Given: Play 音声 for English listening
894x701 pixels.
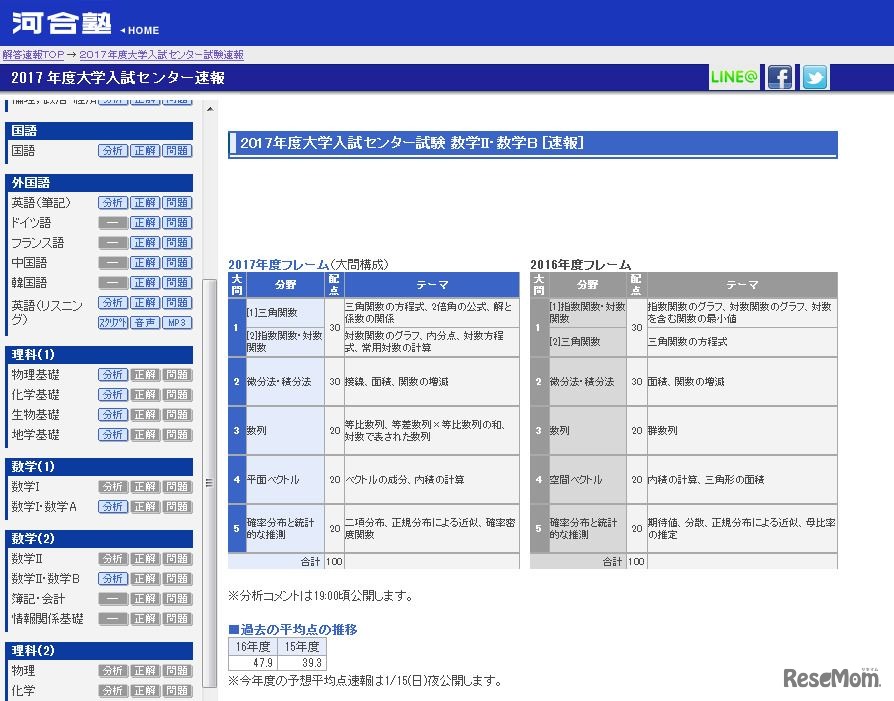Looking at the screenshot, I should tap(145, 323).
